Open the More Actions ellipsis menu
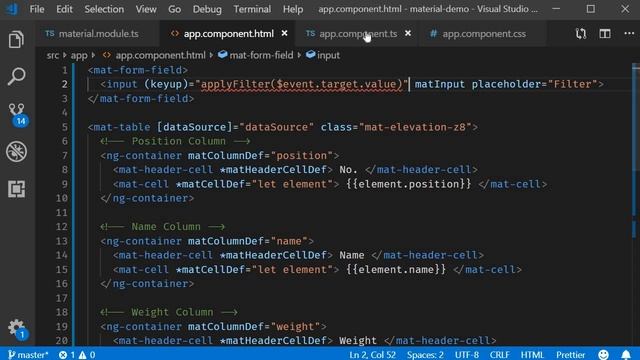The height and width of the screenshot is (360, 640). (629, 34)
